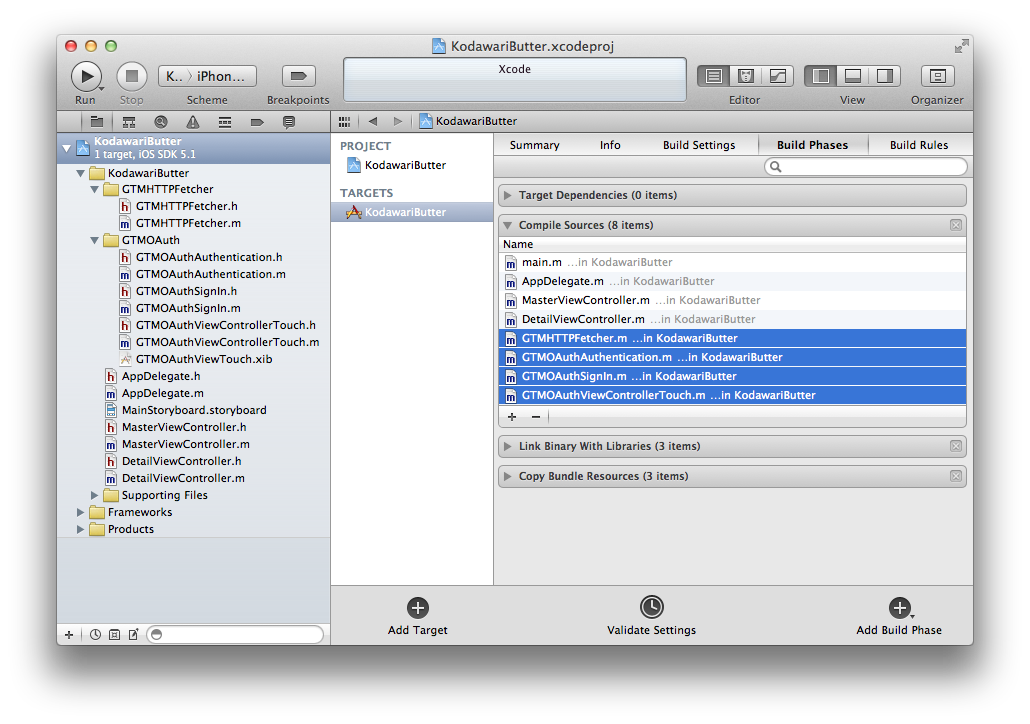Show the Project navigator
This screenshot has height=724, width=1030.
(x=97, y=122)
